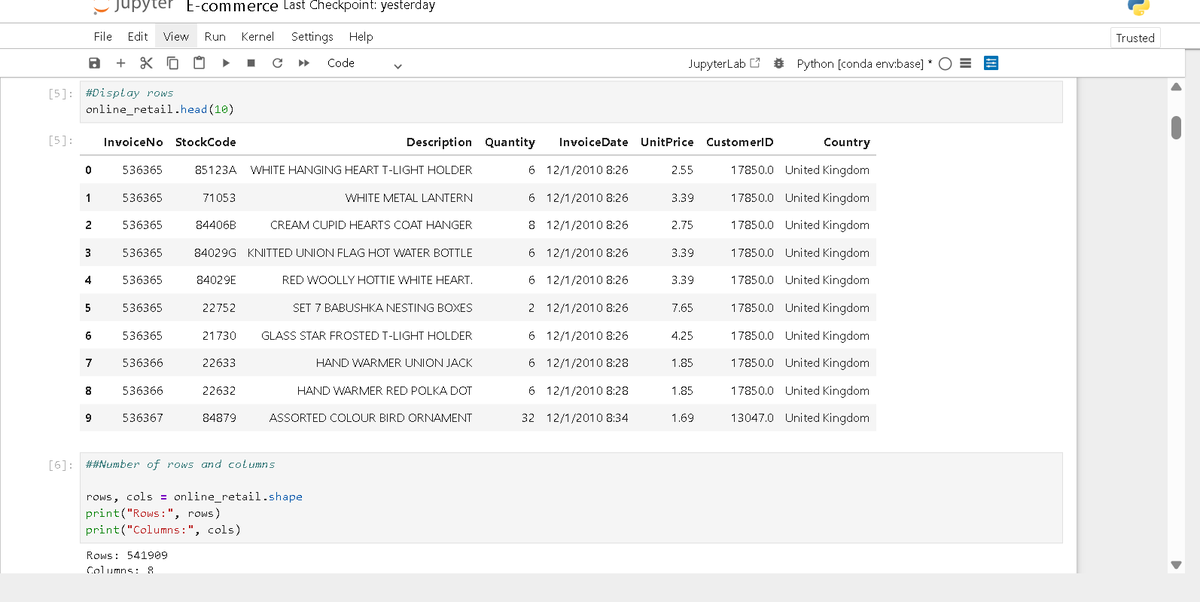Image resolution: width=1200 pixels, height=602 pixels.
Task: Click stock code 85123A
Action: tap(215, 170)
